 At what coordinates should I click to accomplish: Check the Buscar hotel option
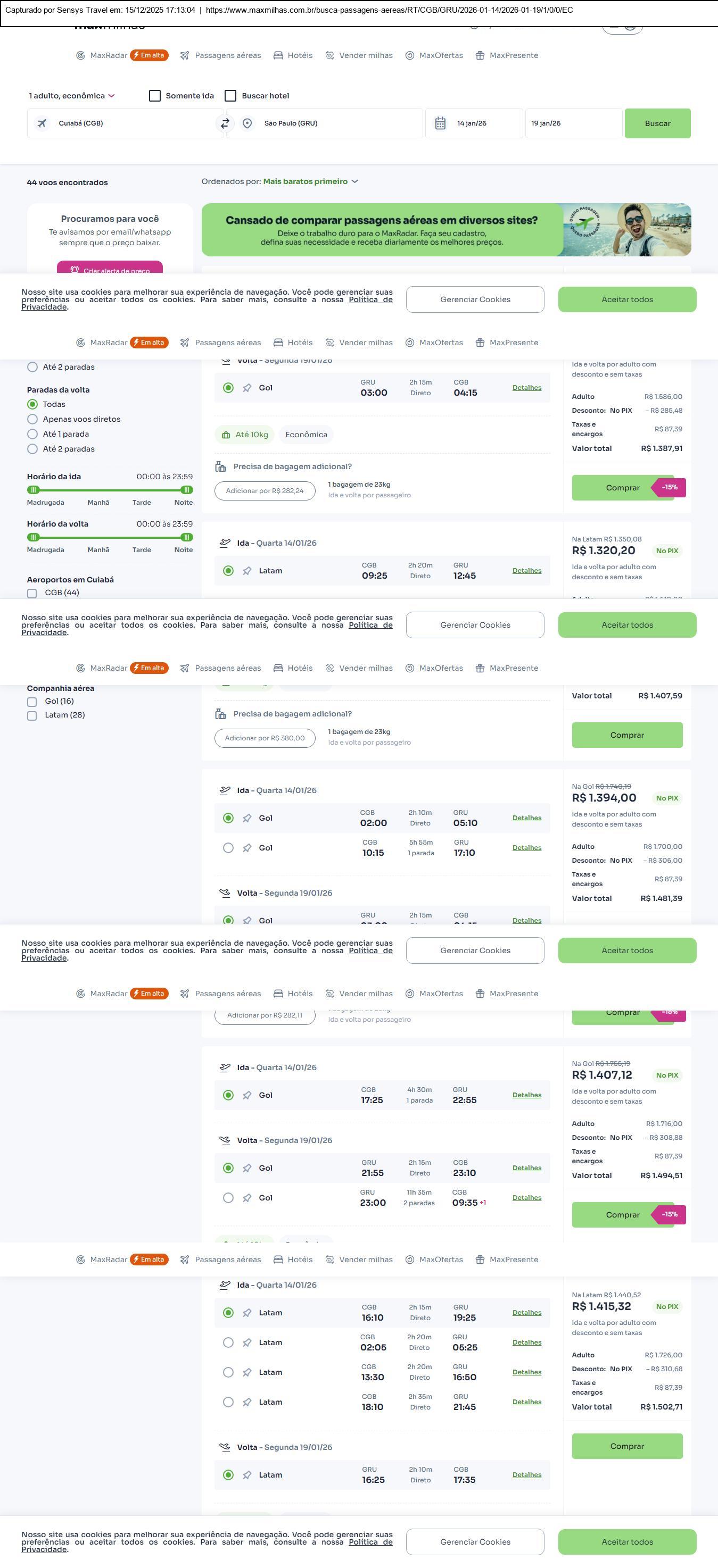pos(231,96)
